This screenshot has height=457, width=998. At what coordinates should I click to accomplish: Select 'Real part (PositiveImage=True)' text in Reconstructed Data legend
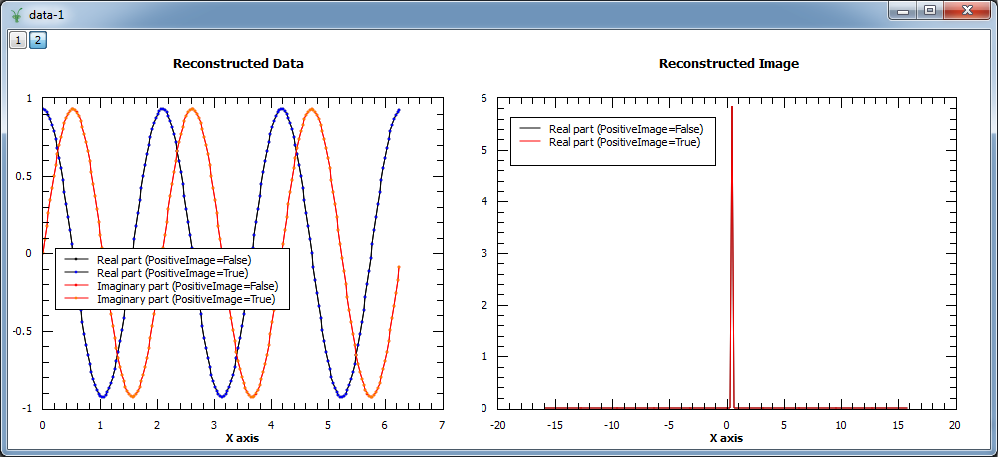[x=172, y=273]
